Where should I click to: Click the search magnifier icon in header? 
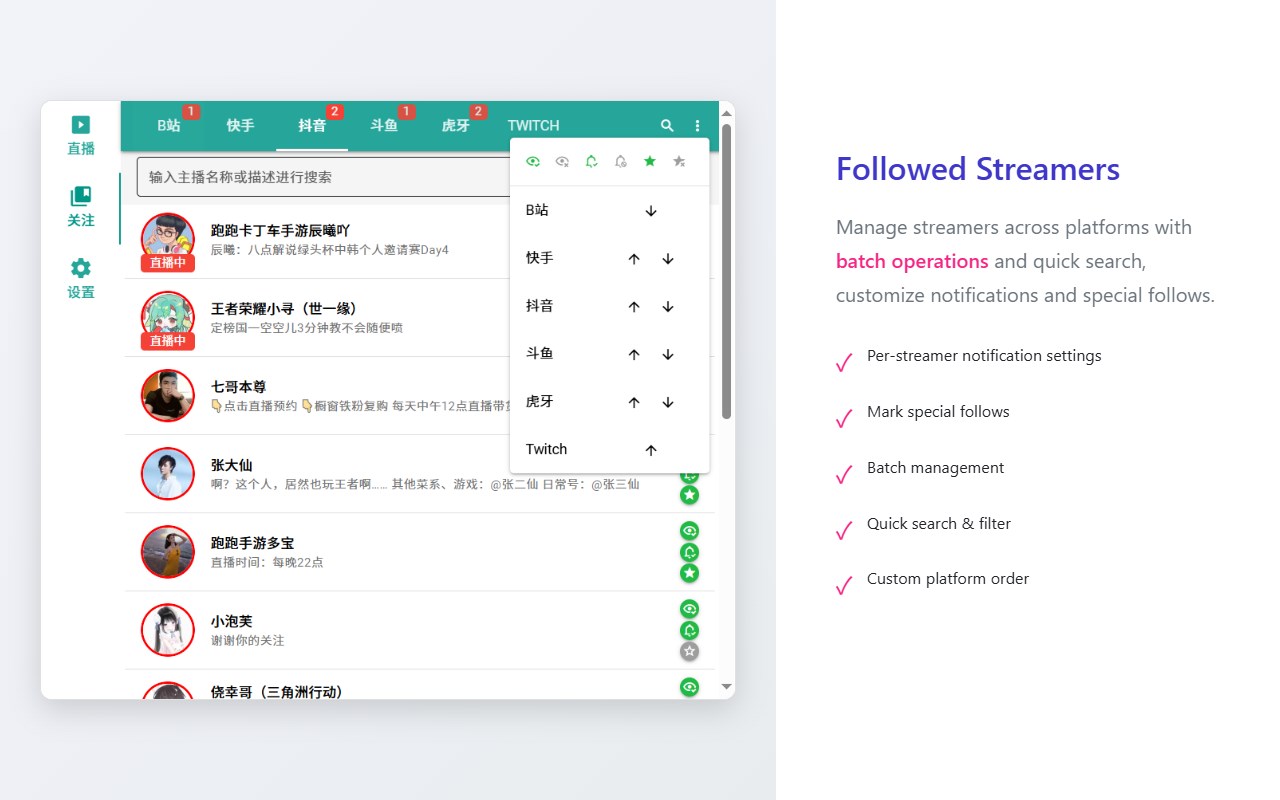click(x=667, y=126)
